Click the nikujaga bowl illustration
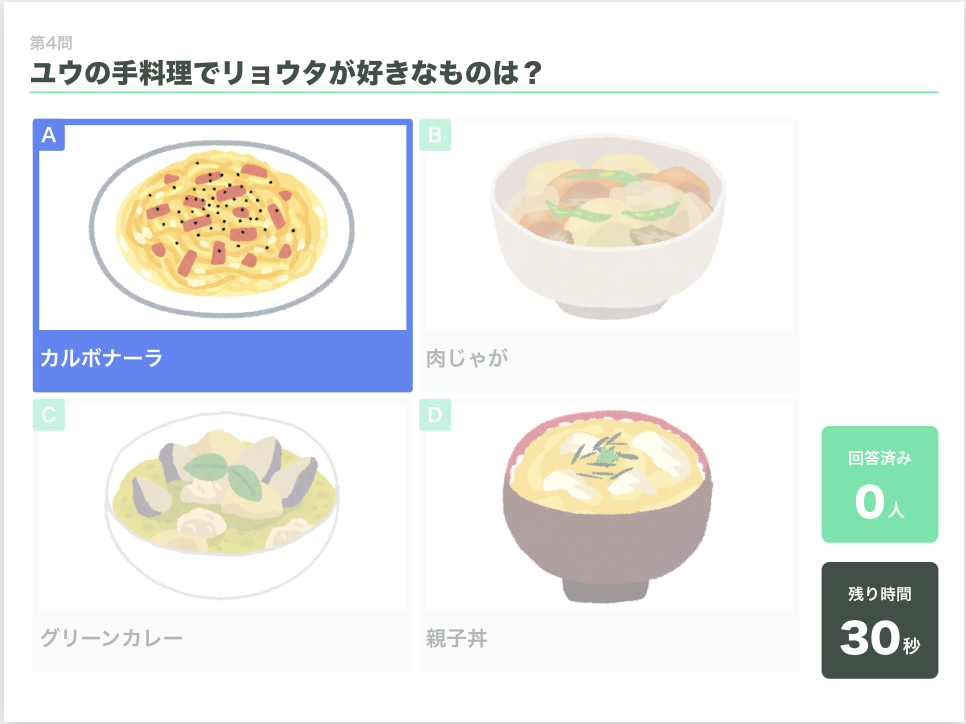 coord(607,228)
